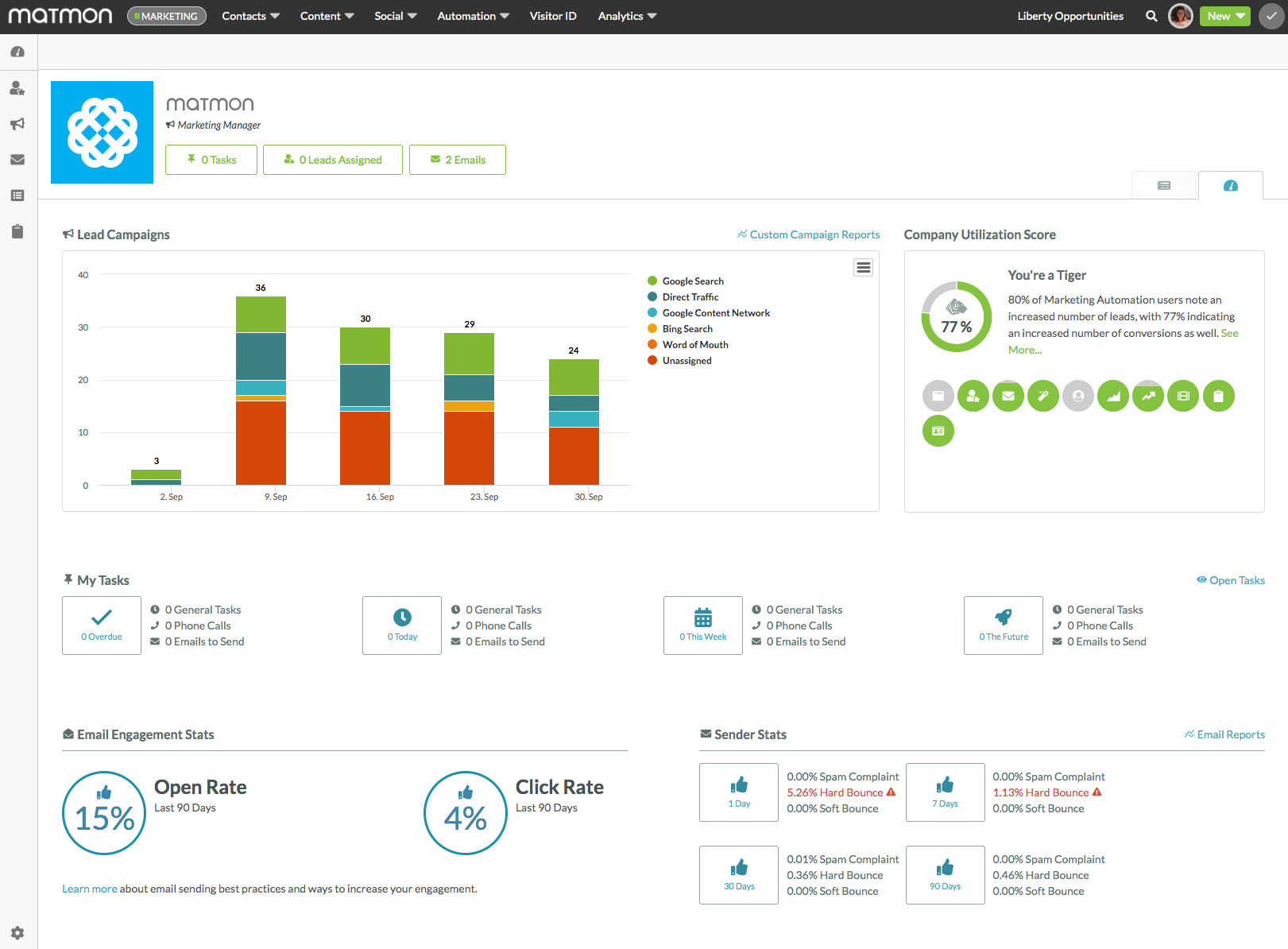Click the user avatar photo
Image resolution: width=1288 pixels, height=949 pixels.
tap(1181, 16)
